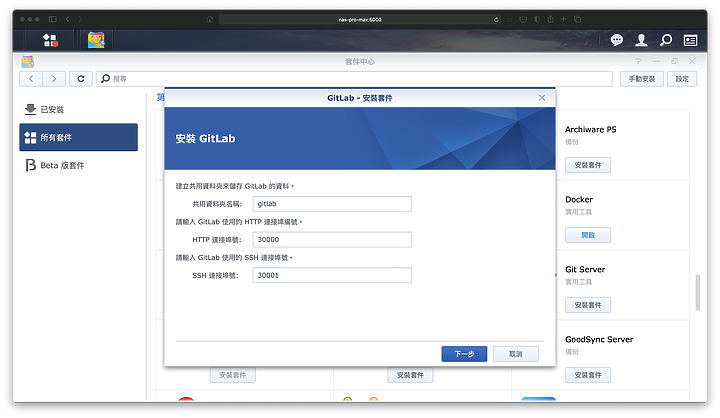
Task: Select Beta 版套件 in the sidebar
Action: coord(79,165)
